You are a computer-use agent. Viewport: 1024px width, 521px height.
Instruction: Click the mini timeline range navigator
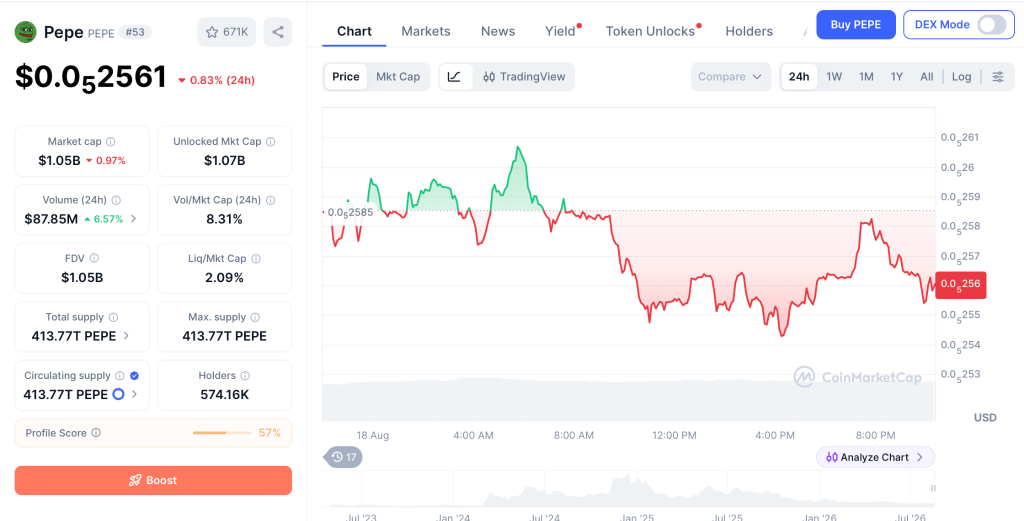click(x=630, y=490)
